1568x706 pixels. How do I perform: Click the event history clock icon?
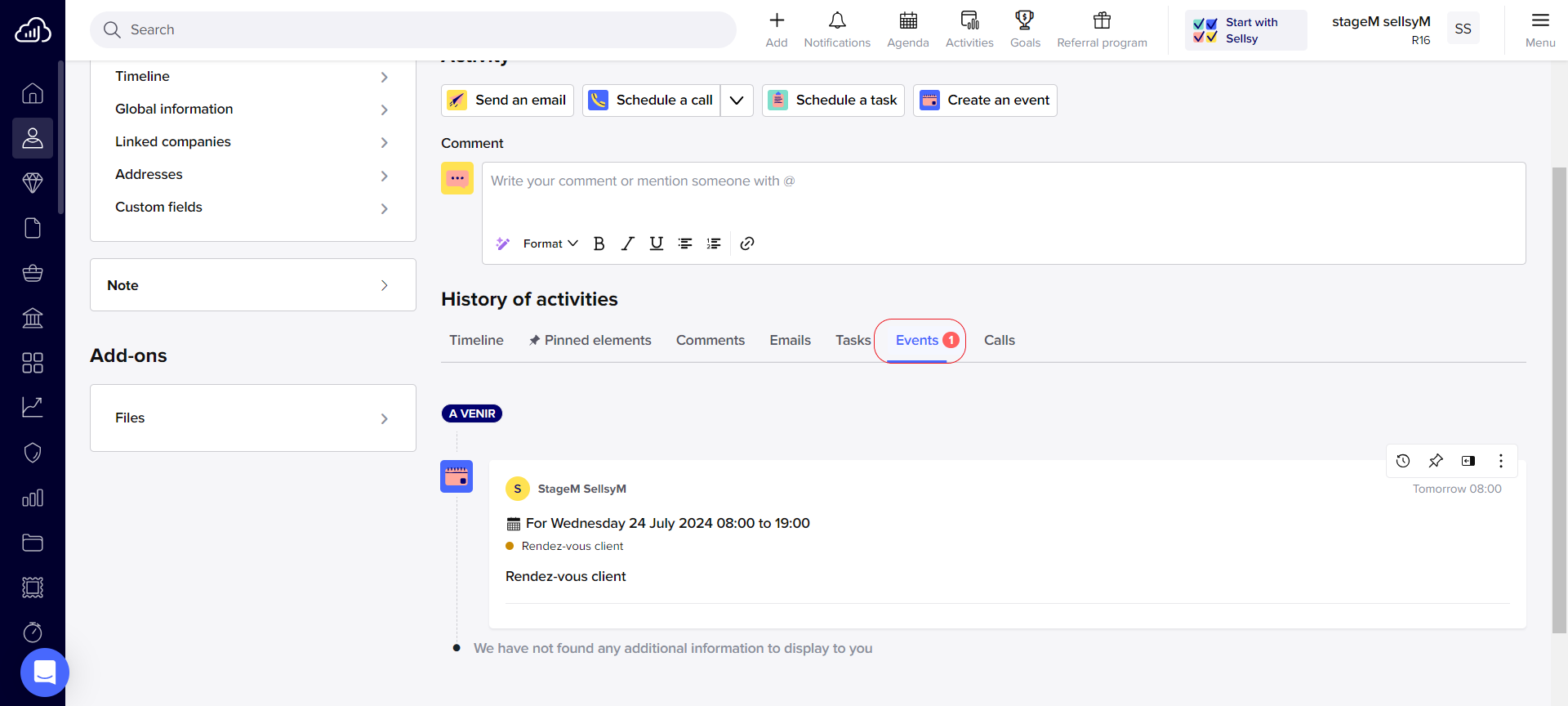coord(1403,461)
